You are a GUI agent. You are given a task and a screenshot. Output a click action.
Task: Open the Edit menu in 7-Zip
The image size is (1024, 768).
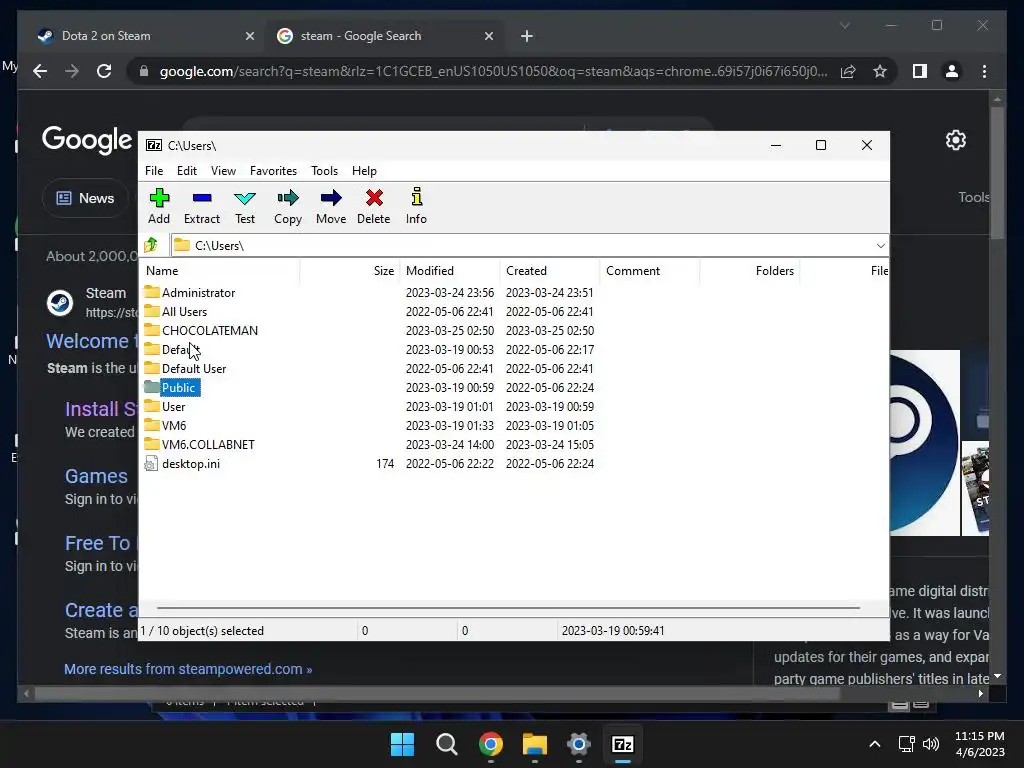click(x=187, y=170)
